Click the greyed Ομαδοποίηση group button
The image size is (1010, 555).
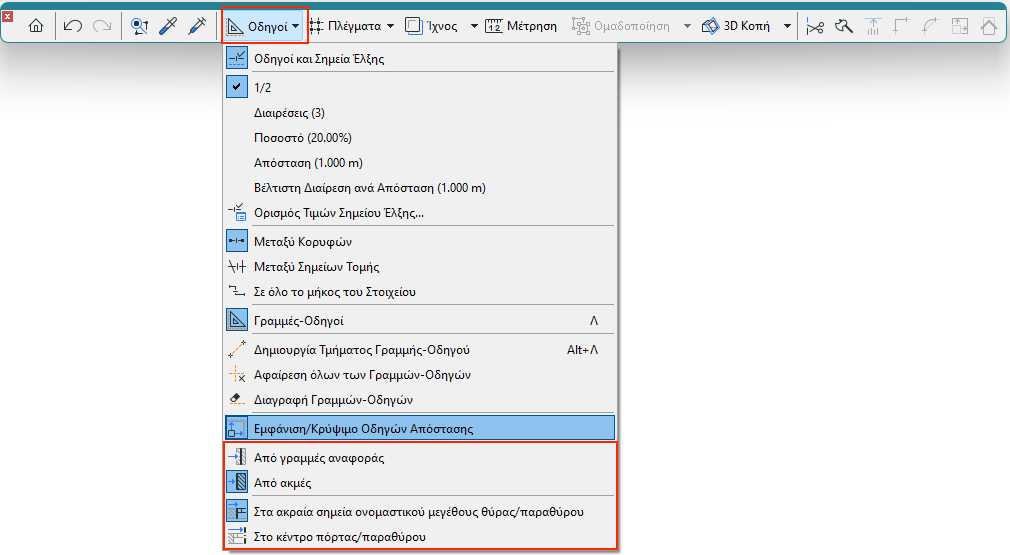621,26
